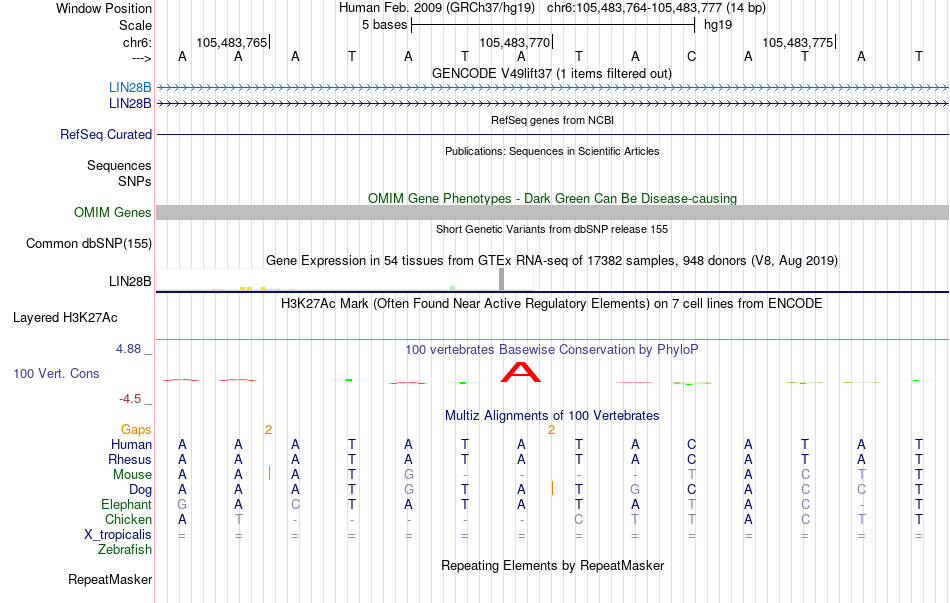Select the Dog alignment row label
Screen dimensions: 950x603
pyautogui.click(x=140, y=490)
